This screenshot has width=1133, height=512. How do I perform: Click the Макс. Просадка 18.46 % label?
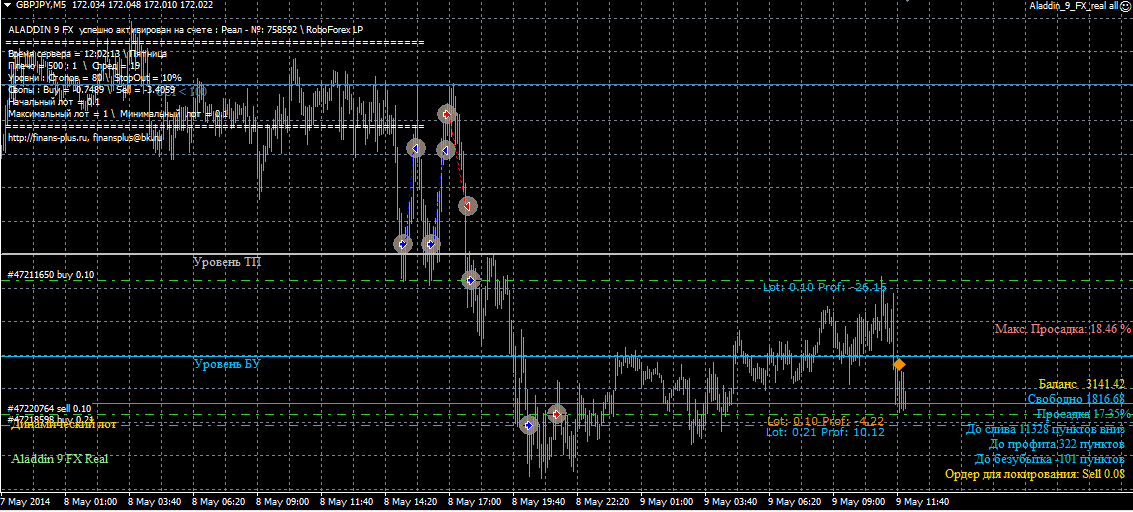point(1062,328)
